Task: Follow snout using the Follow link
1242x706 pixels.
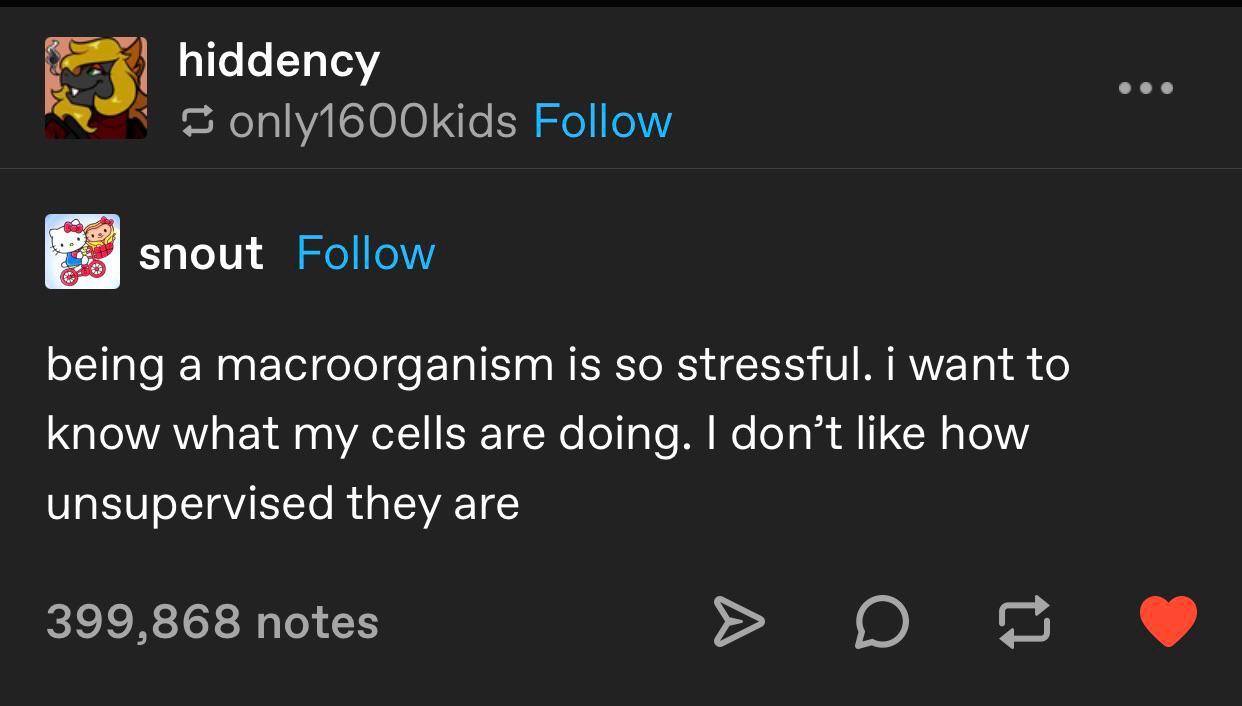Action: [365, 253]
